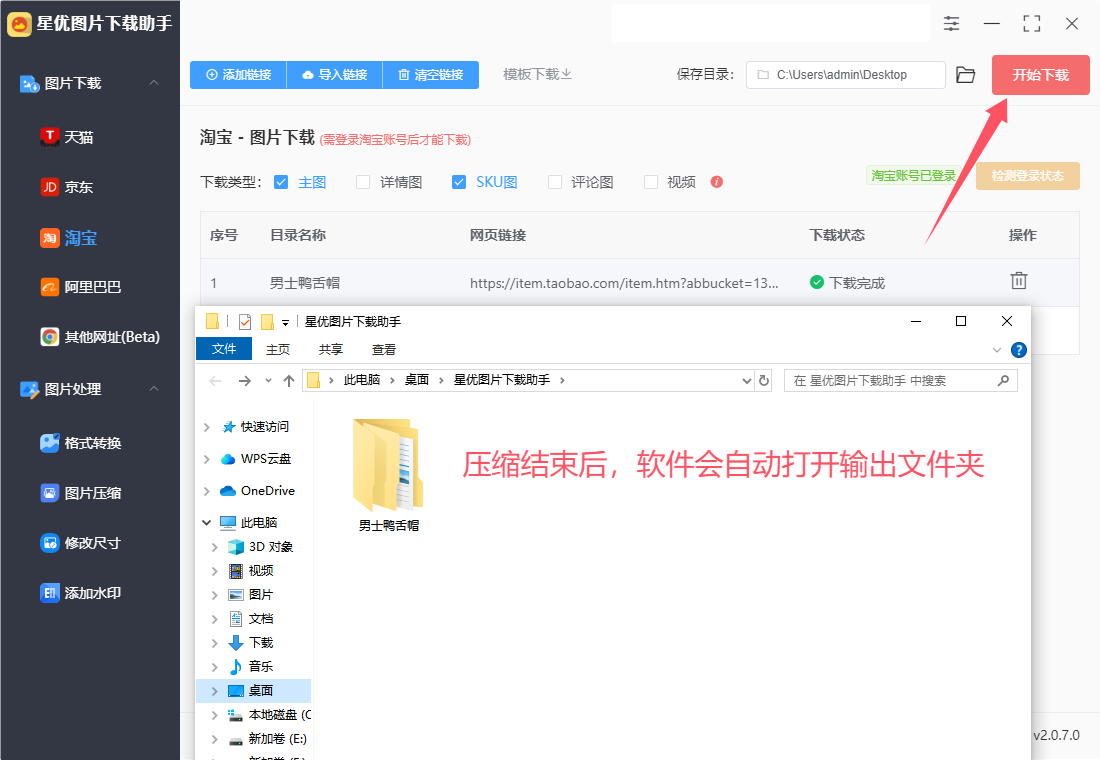This screenshot has height=760, width=1100.
Task: Refresh the Explorer address bar
Action: tap(764, 380)
